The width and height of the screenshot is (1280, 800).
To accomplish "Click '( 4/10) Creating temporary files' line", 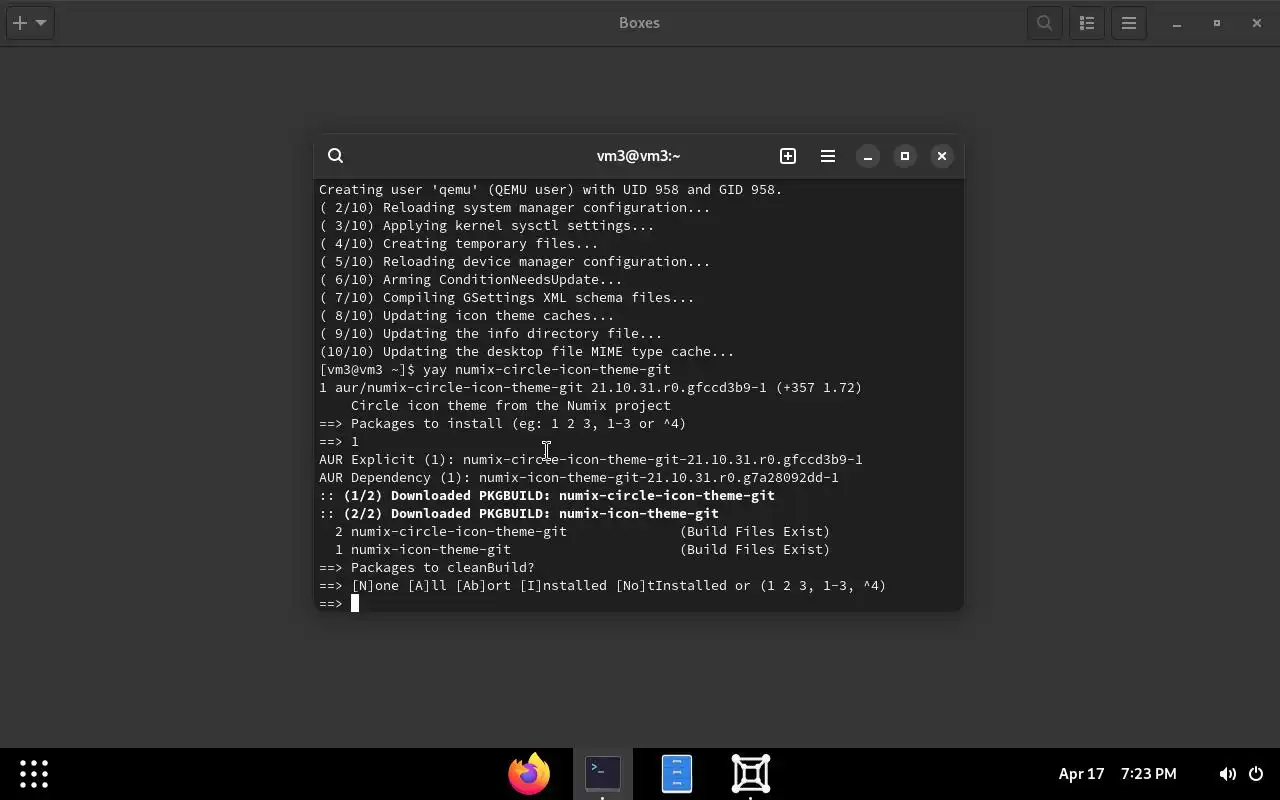I will tap(459, 244).
